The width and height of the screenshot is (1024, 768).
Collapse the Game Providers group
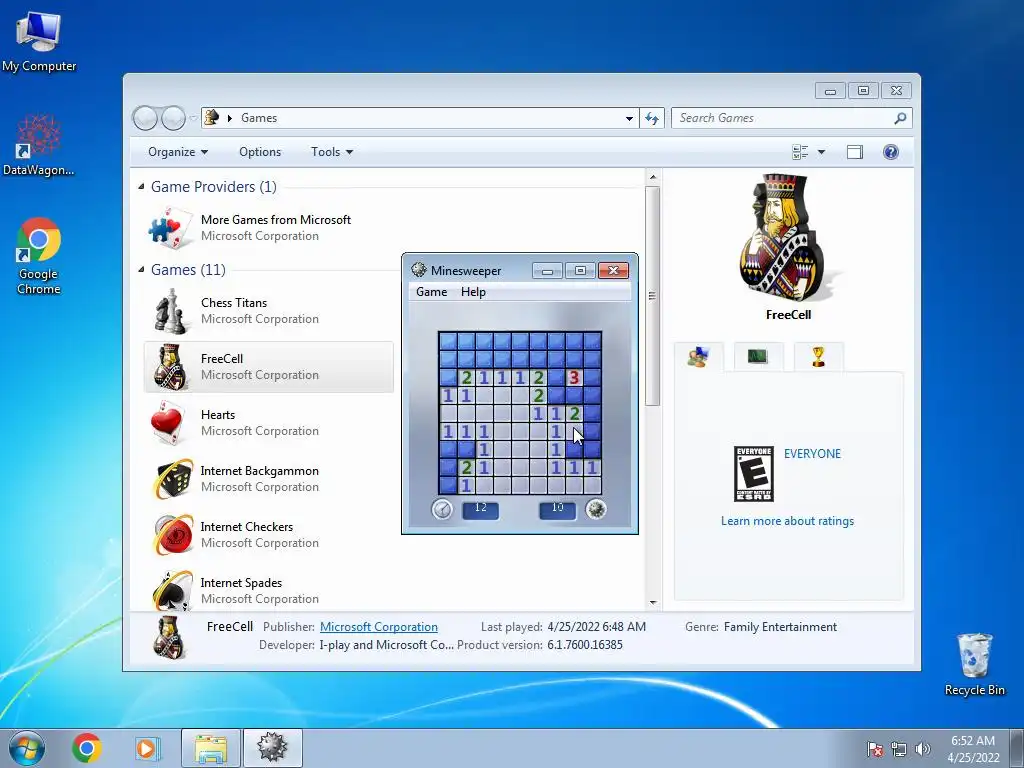tap(141, 187)
